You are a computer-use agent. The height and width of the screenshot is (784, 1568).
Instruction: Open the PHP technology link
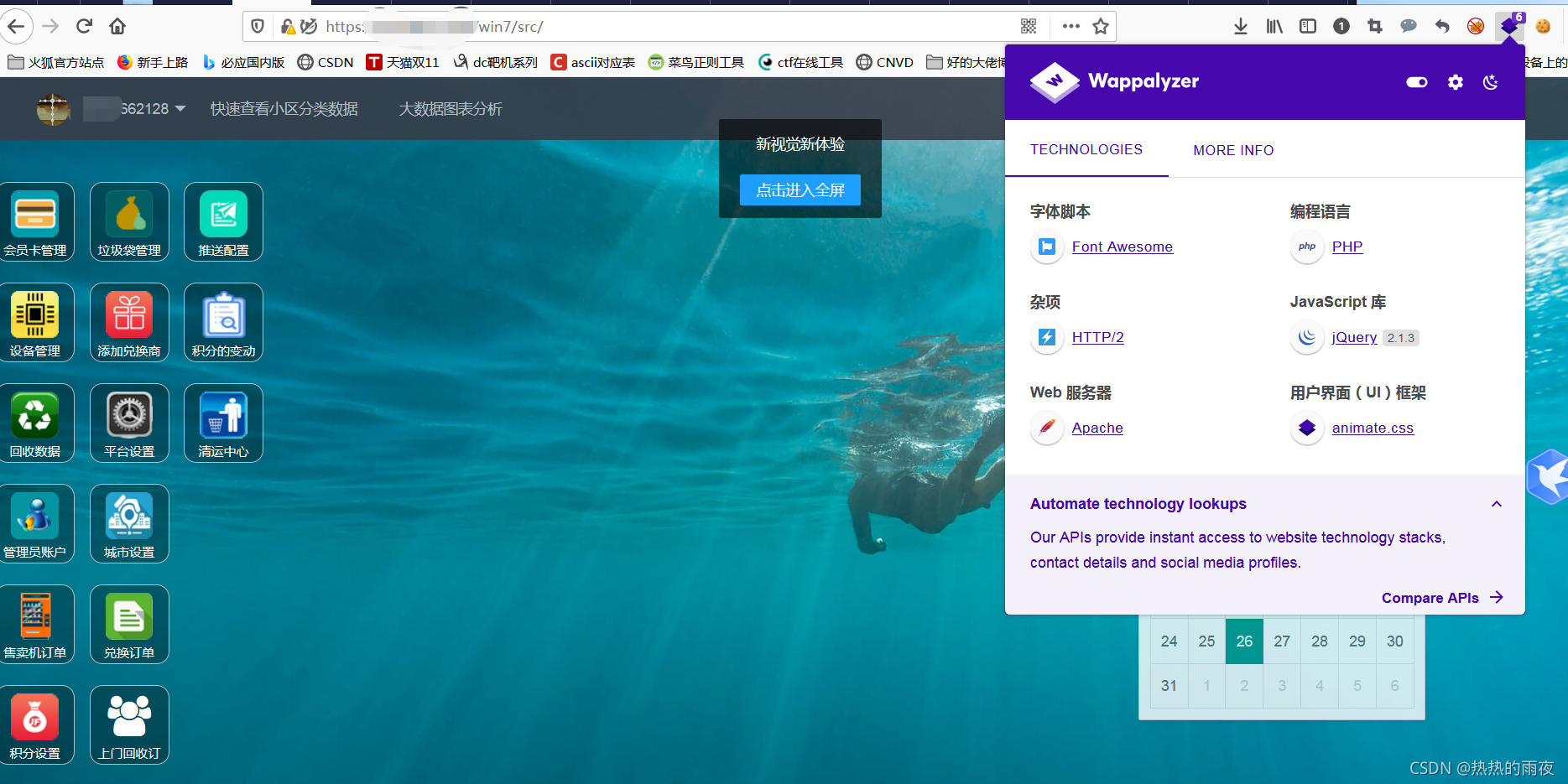pos(1347,247)
